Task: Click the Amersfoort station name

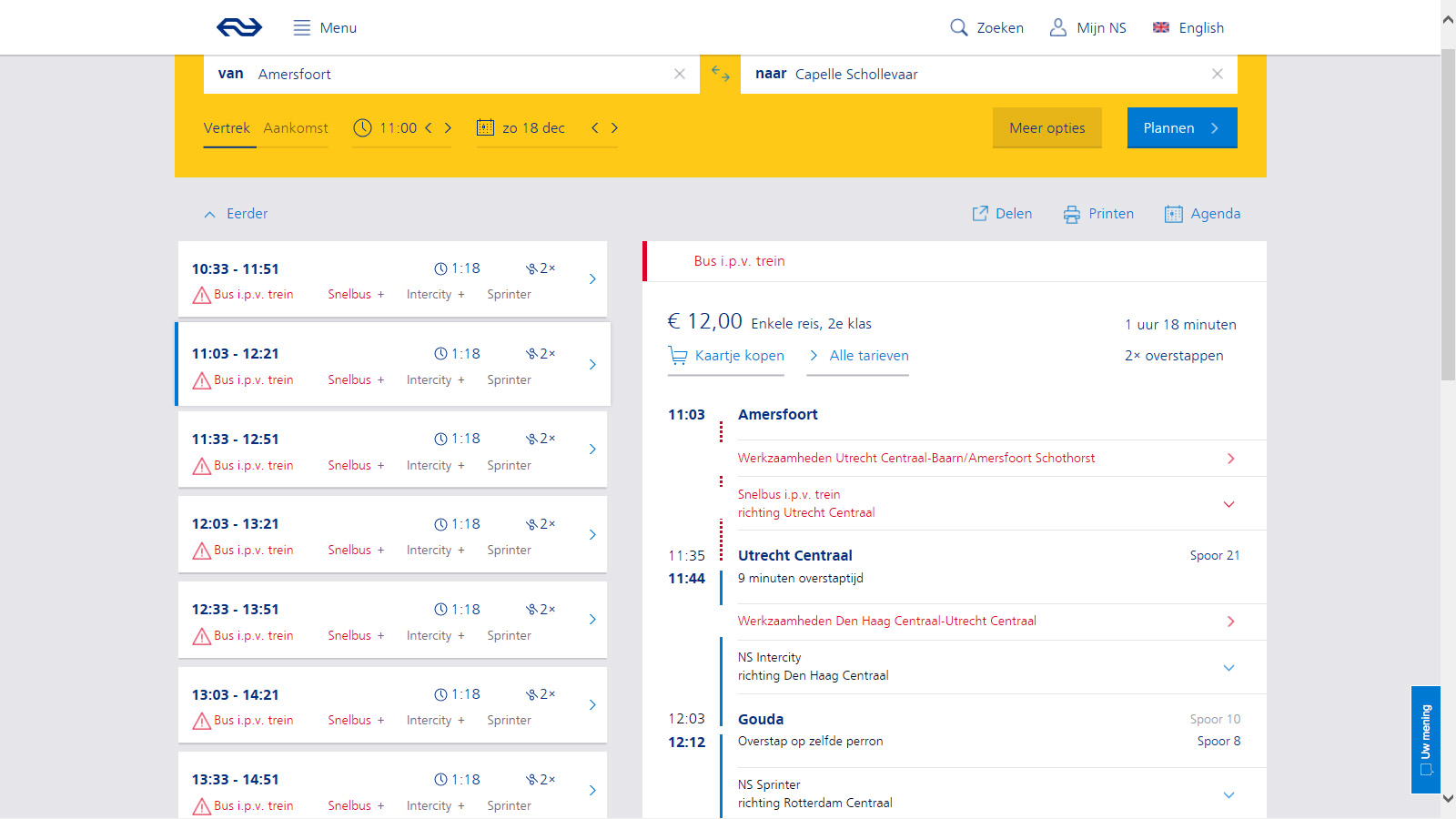Action: click(778, 415)
